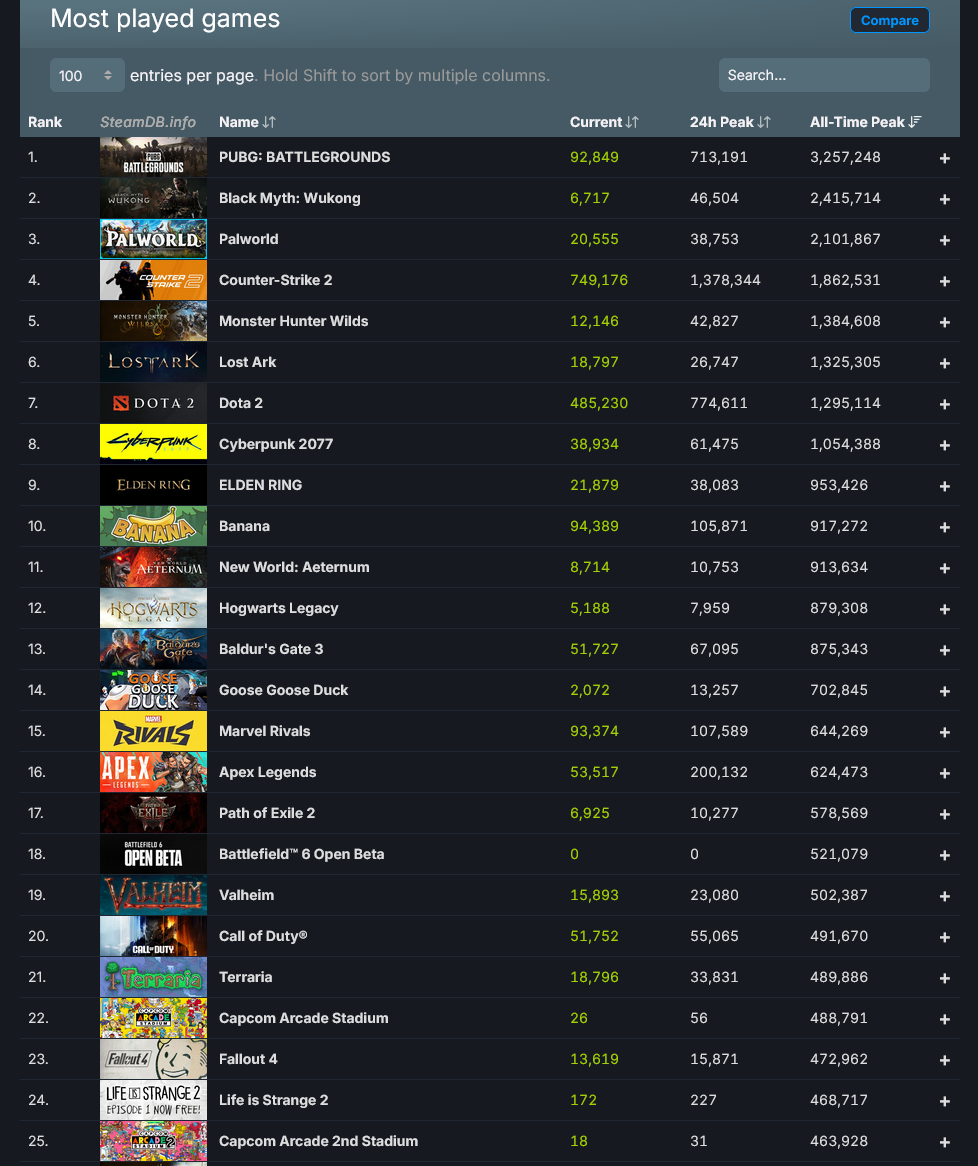
Task: Sort table by Current players column
Action: coord(604,122)
